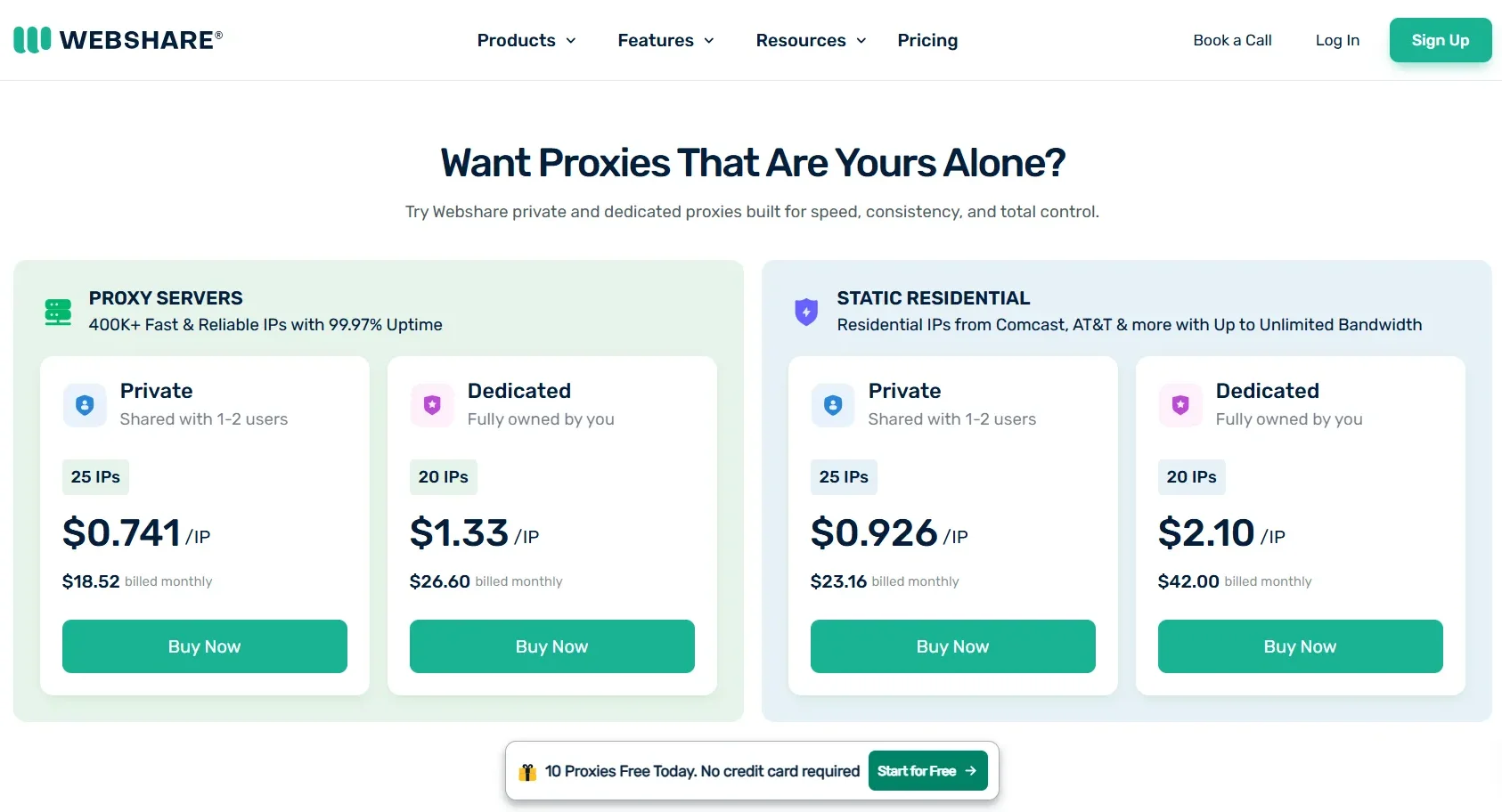This screenshot has height=812, width=1502.
Task: Select the Pricing menu item
Action: coord(927,40)
